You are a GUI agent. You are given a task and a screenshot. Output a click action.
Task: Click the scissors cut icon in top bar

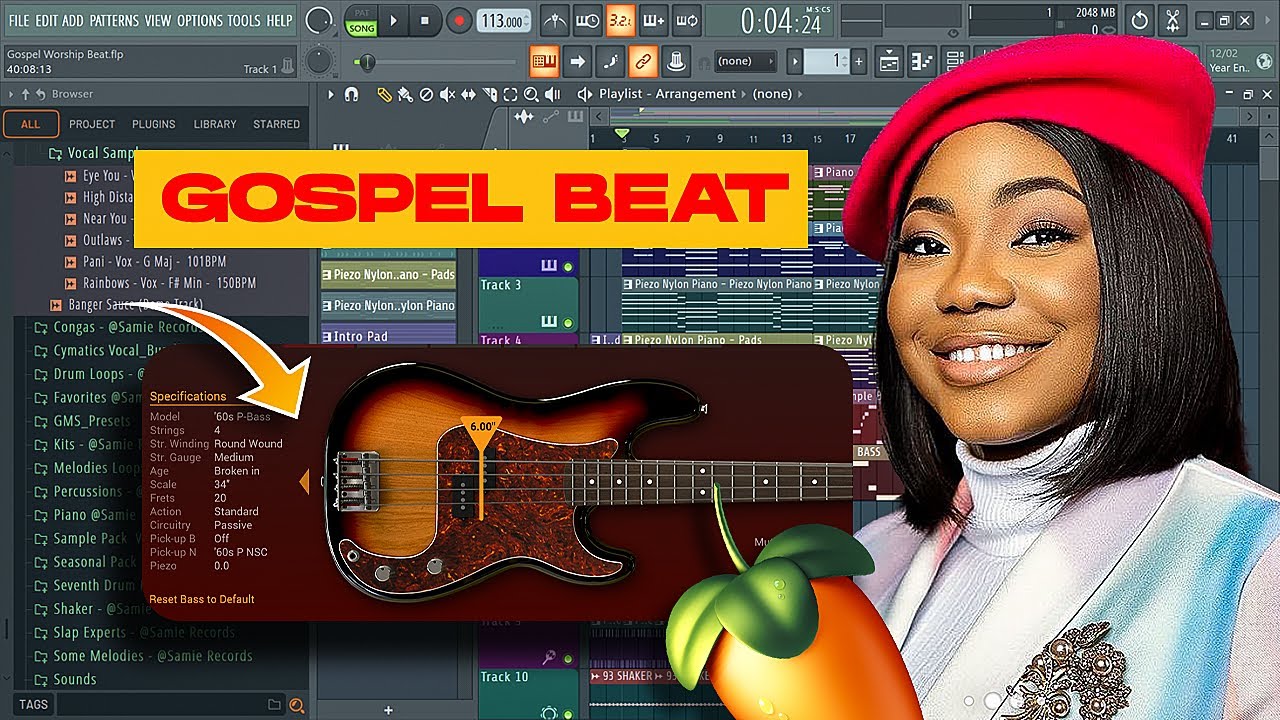[1172, 20]
